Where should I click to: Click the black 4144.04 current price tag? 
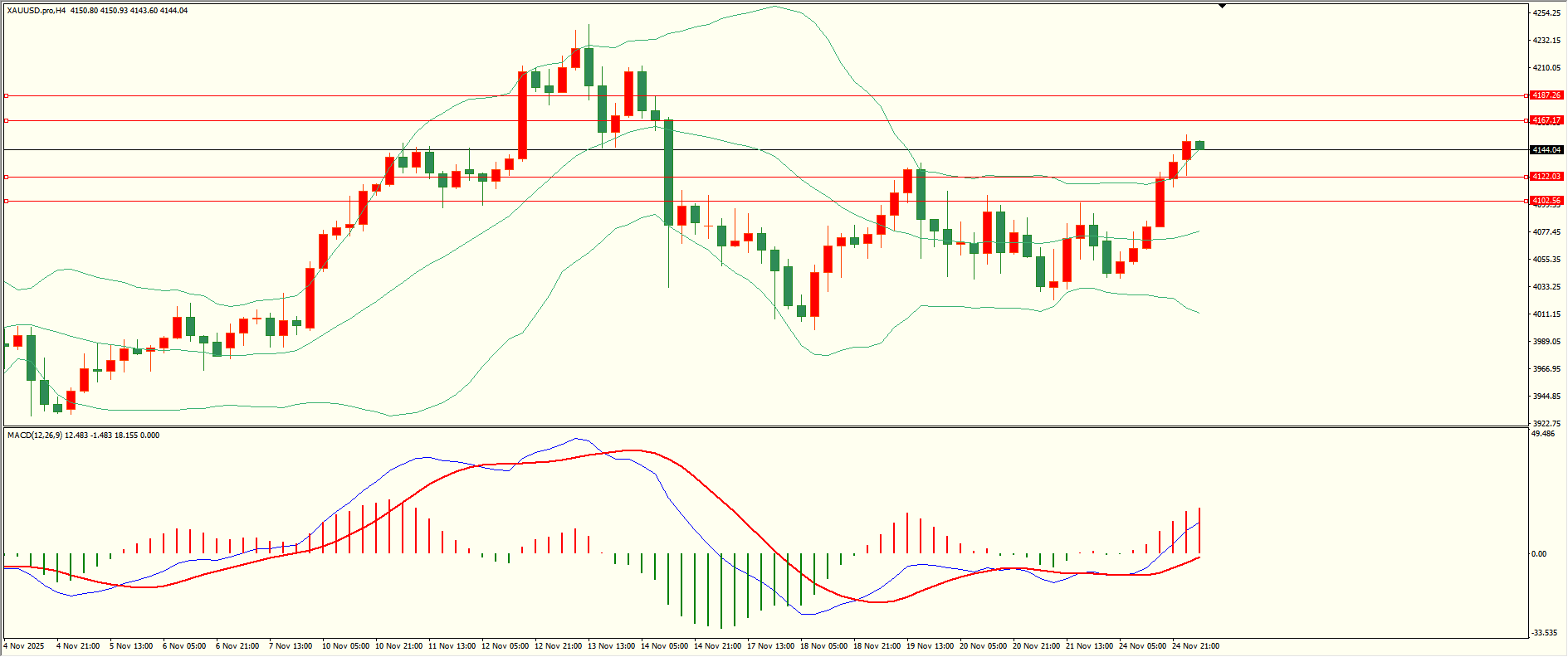1546,150
